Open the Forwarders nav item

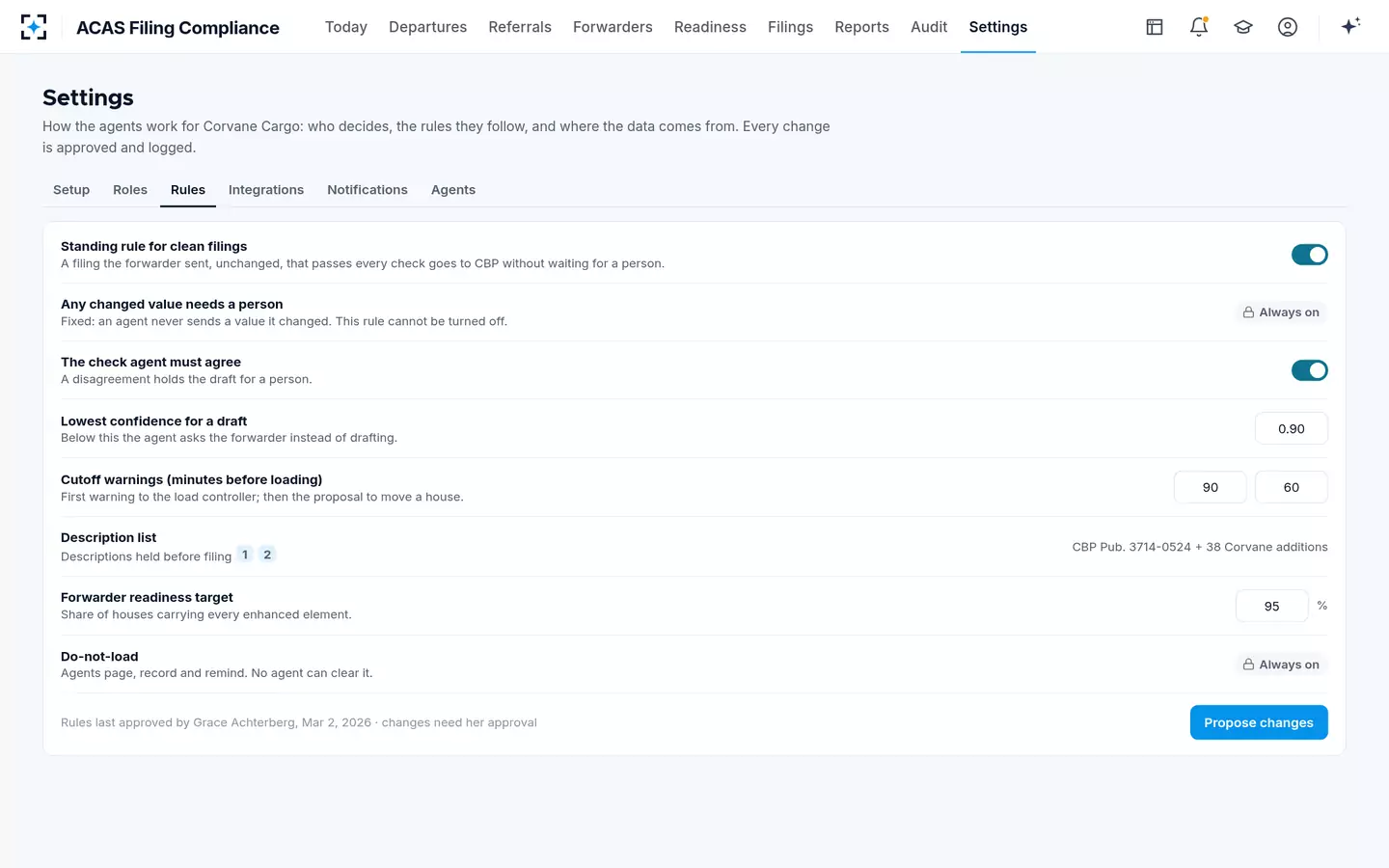tap(613, 27)
